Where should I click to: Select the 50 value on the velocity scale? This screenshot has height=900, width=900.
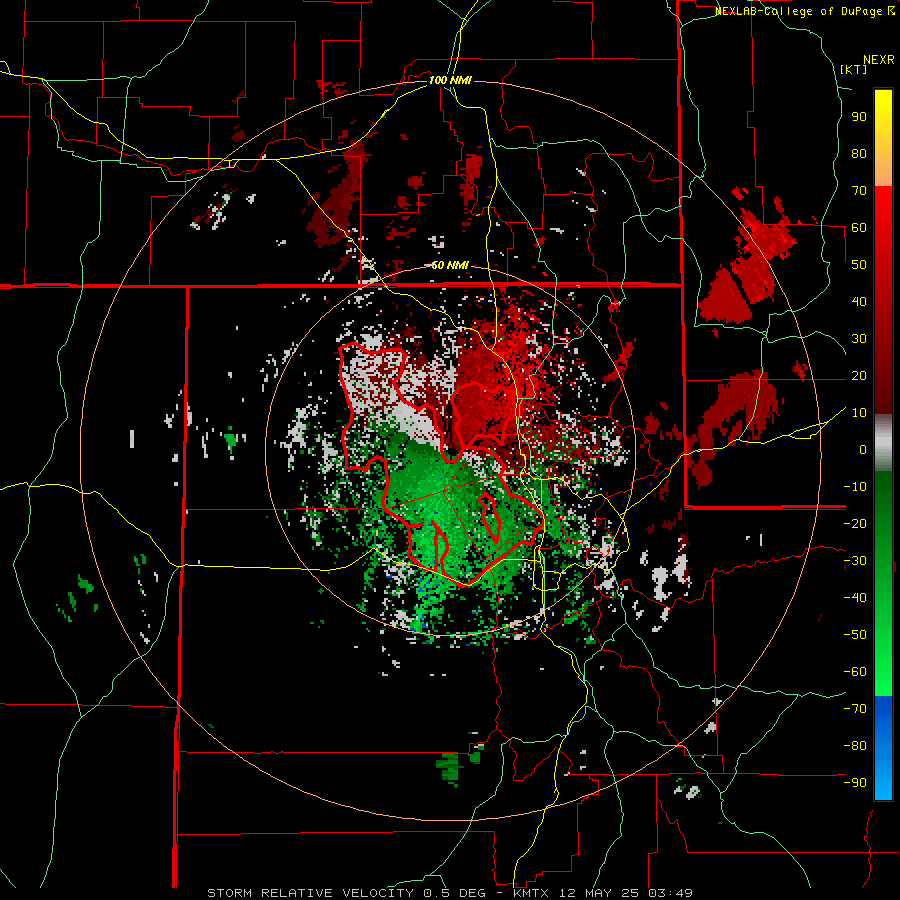click(x=859, y=265)
